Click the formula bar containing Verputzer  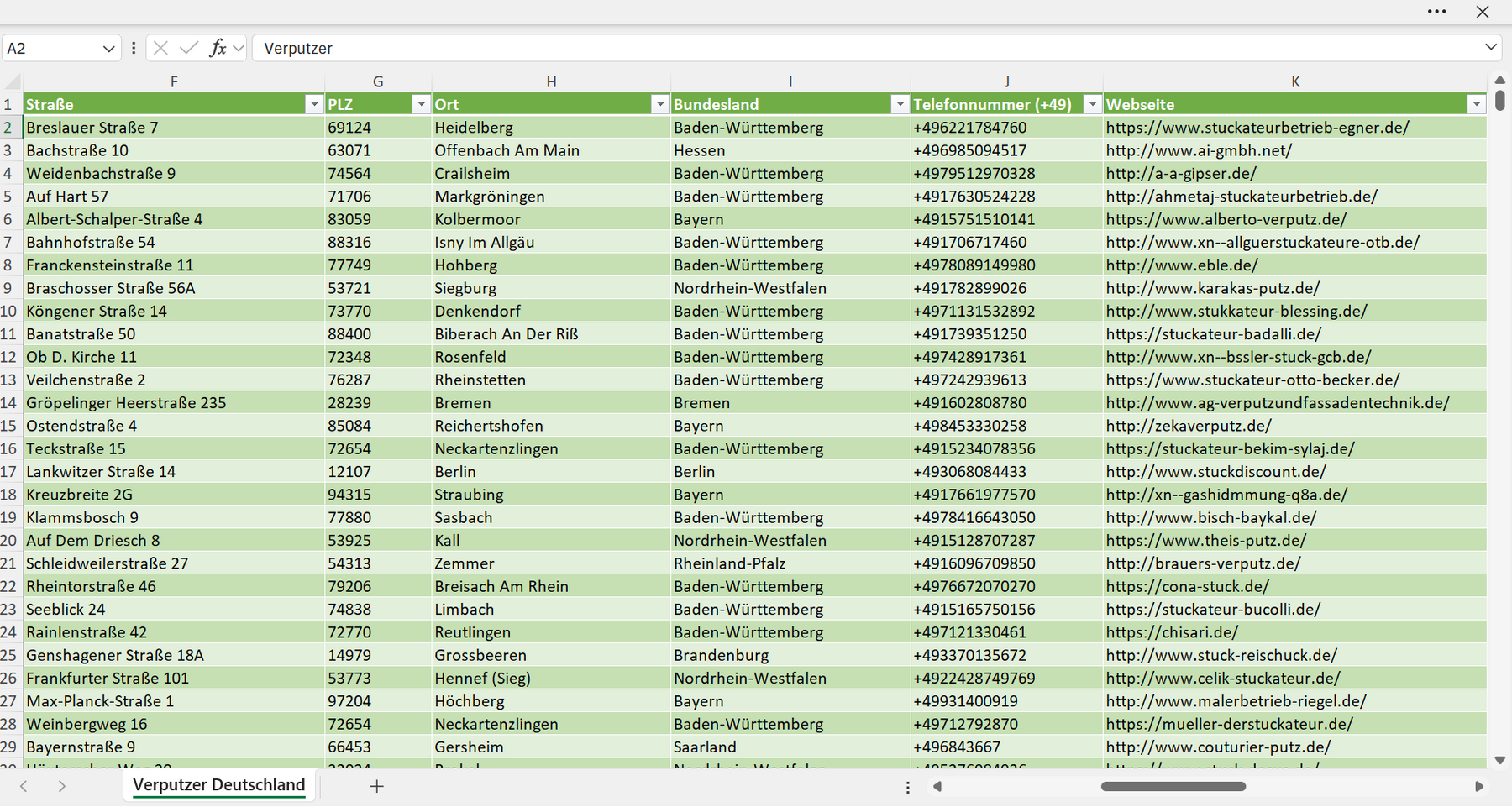point(865,49)
